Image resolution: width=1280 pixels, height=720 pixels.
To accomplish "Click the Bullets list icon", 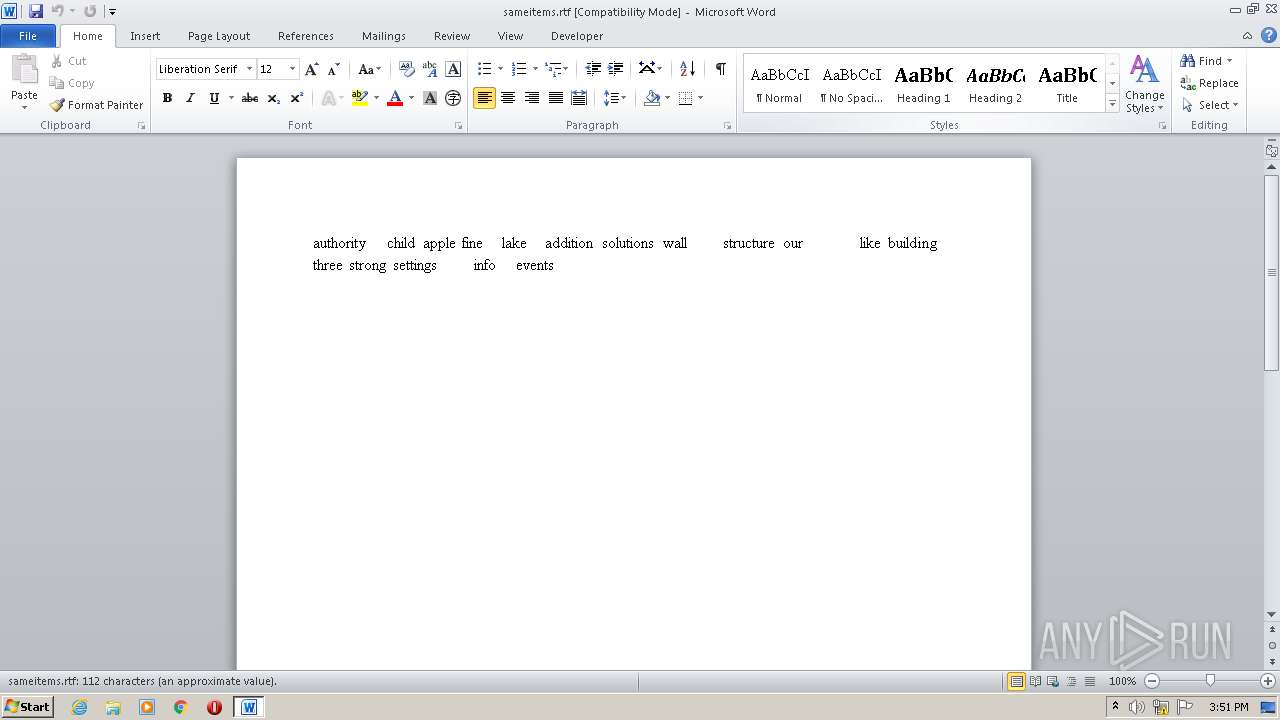I will click(485, 69).
